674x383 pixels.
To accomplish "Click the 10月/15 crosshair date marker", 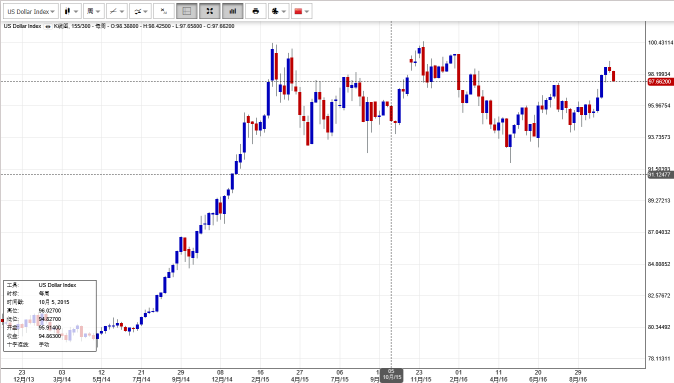I will (391, 375).
